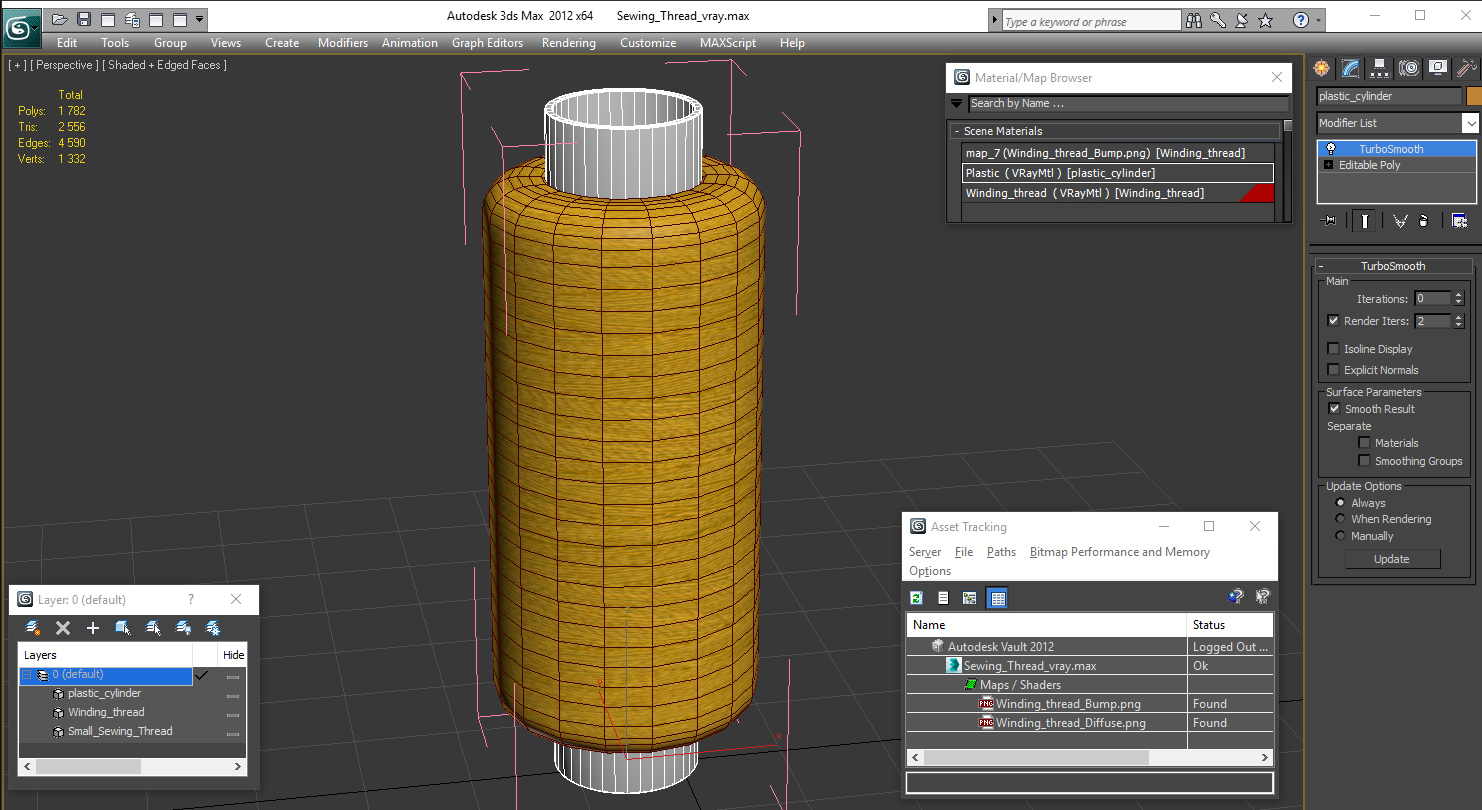Switch Asset Tracking to table view icon
Image resolution: width=1482 pixels, height=810 pixels.
[x=997, y=598]
